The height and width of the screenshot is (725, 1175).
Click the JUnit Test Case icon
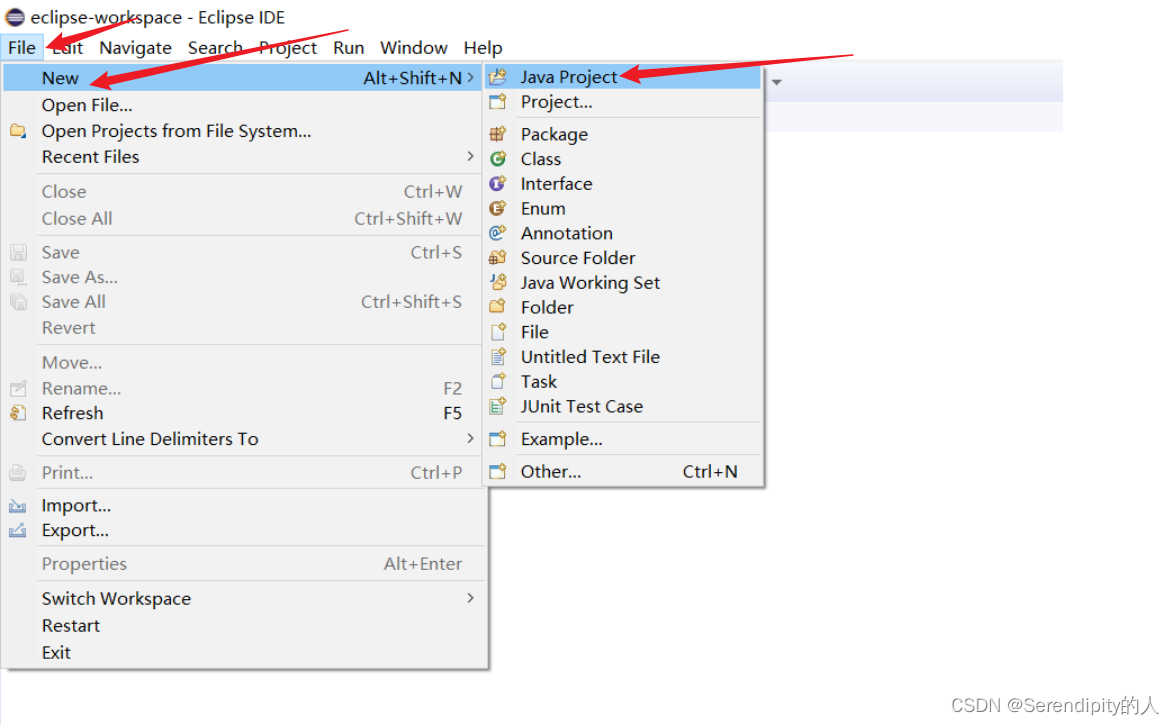point(498,406)
